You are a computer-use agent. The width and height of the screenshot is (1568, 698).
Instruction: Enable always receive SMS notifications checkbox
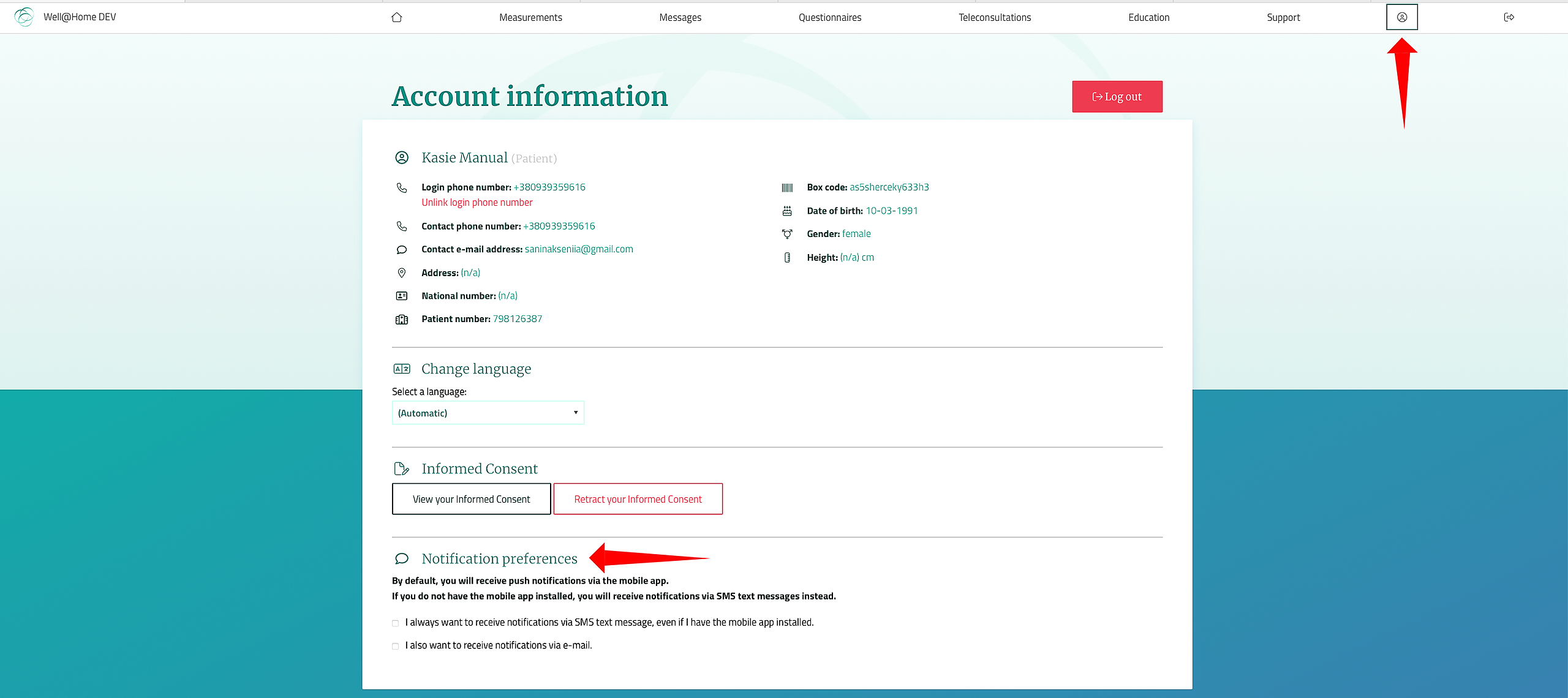(x=396, y=623)
